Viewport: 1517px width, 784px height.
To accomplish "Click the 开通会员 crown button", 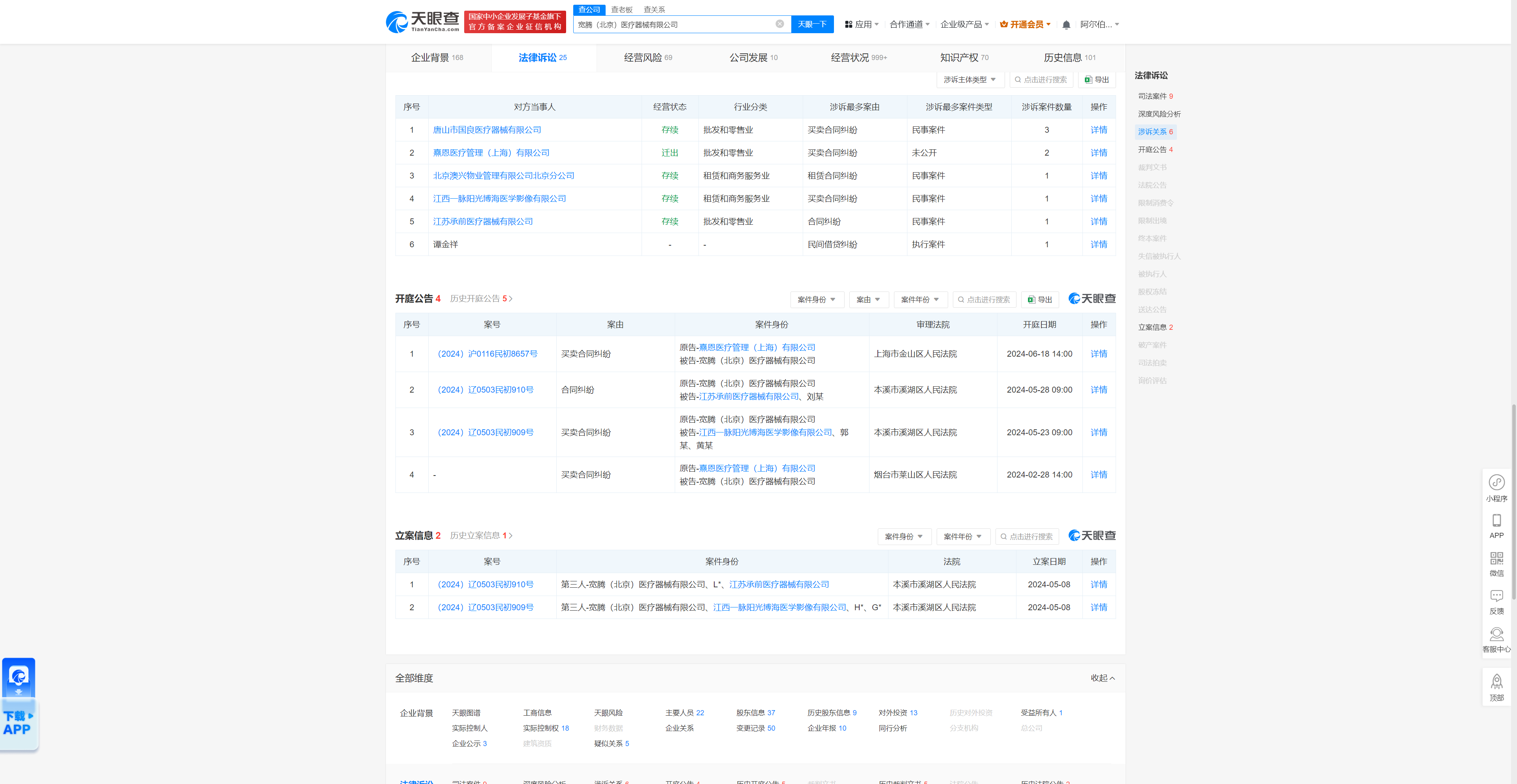I will (x=1025, y=24).
